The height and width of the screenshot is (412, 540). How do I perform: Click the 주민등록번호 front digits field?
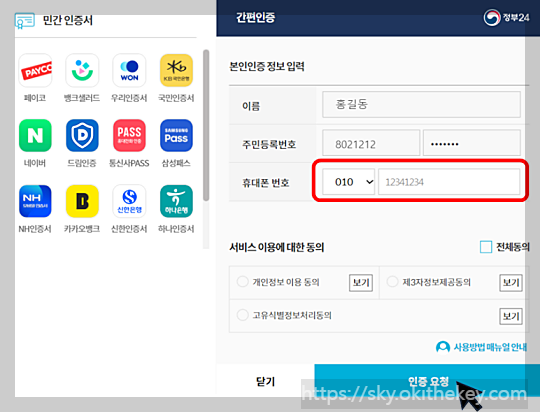pos(371,143)
